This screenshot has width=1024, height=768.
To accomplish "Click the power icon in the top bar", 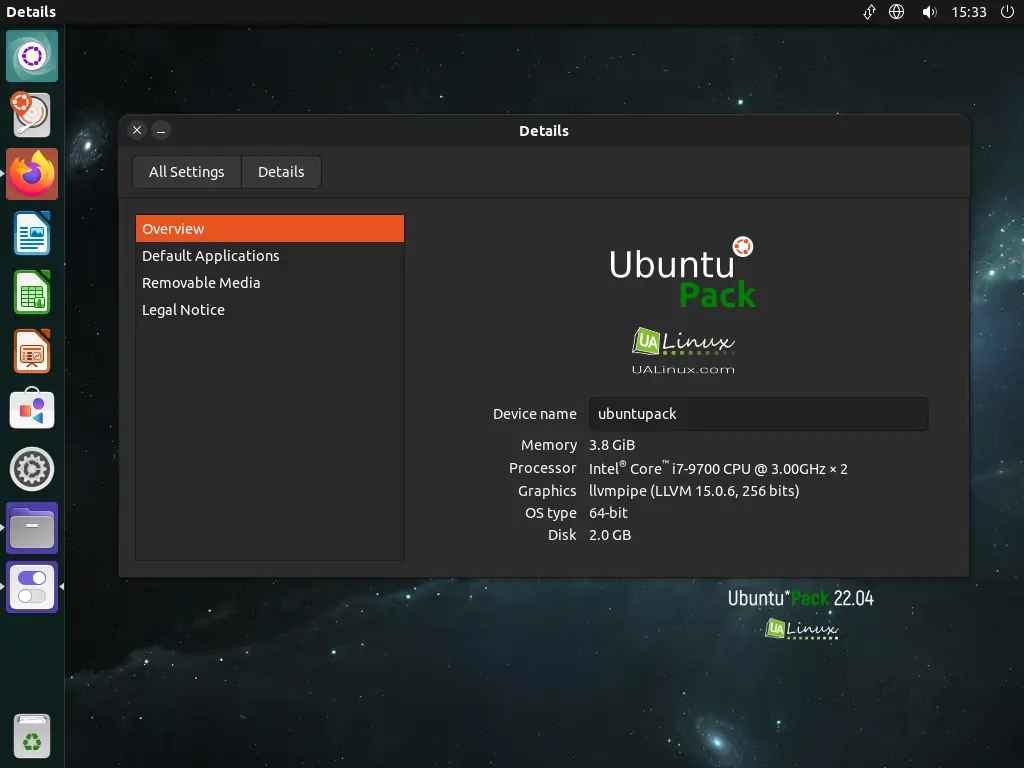I will 1009,12.
